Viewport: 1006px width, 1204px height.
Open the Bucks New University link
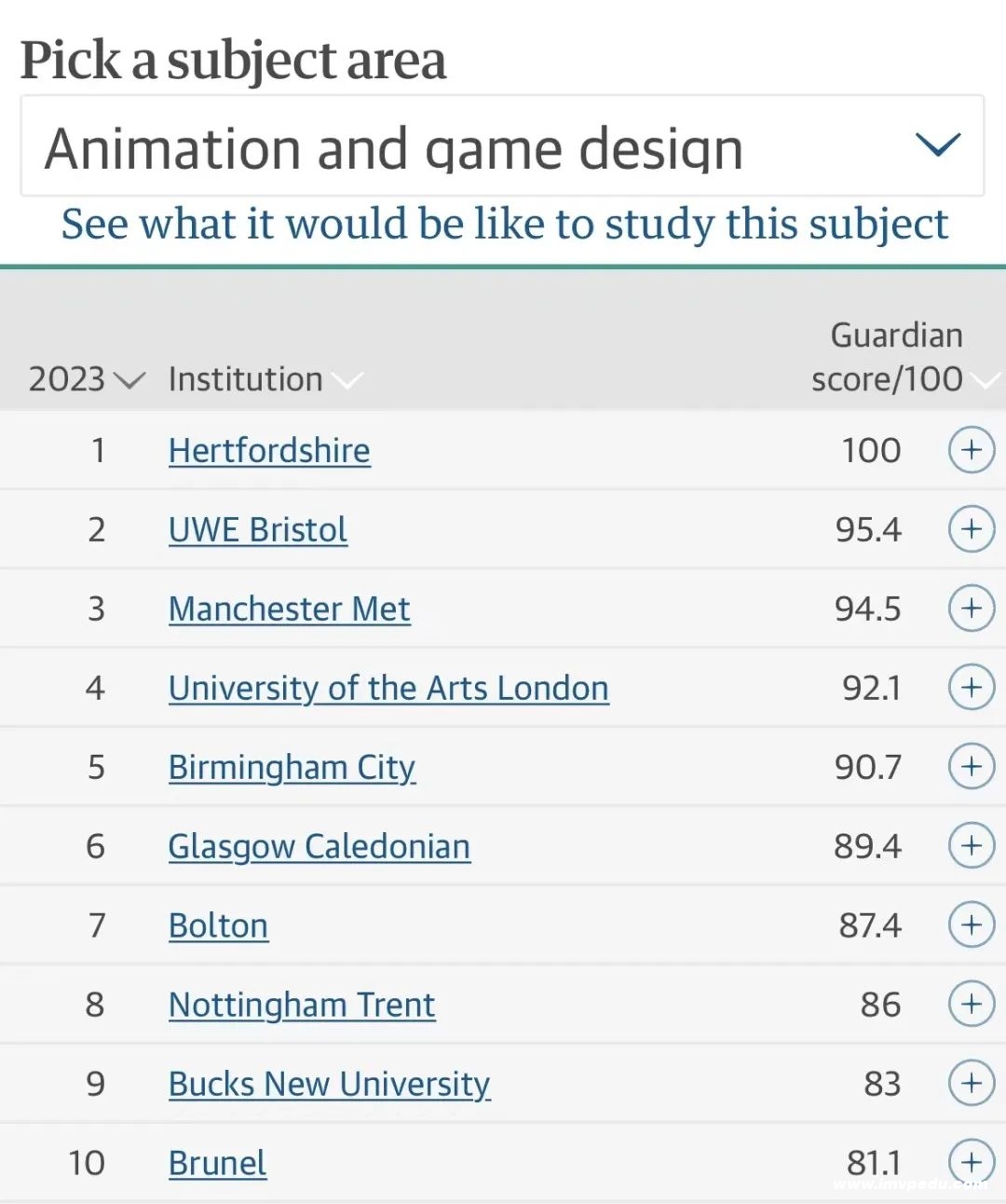pyautogui.click(x=330, y=1086)
